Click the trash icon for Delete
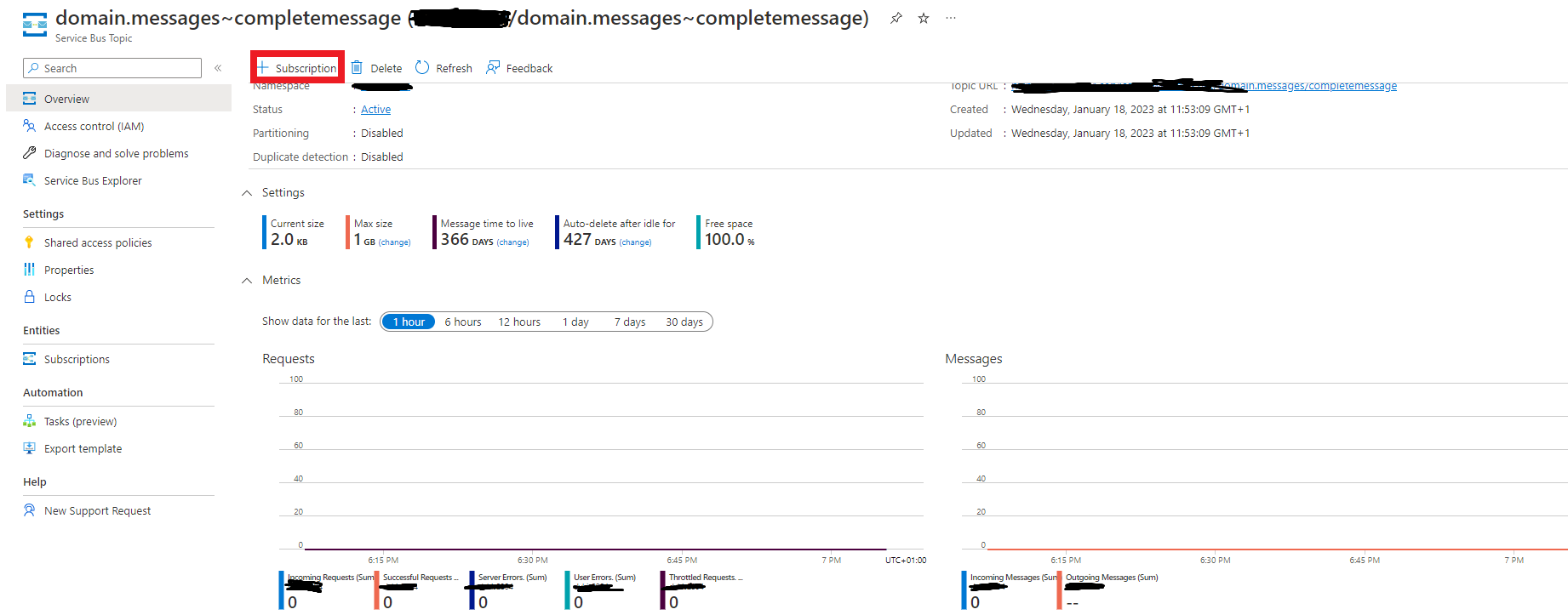Screen dimensions: 1568x615 point(358,67)
